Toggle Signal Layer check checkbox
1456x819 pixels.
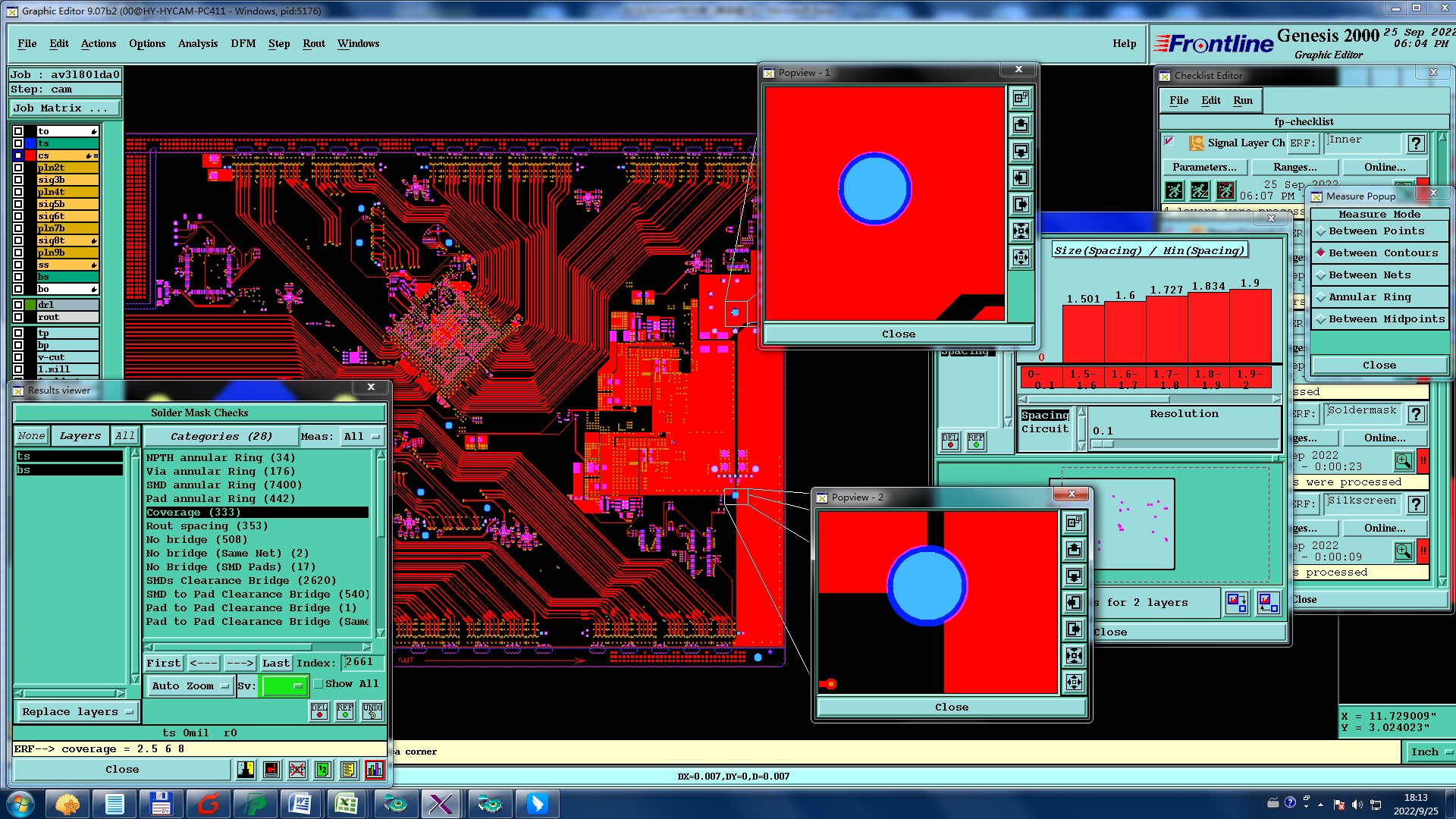pos(1169,141)
